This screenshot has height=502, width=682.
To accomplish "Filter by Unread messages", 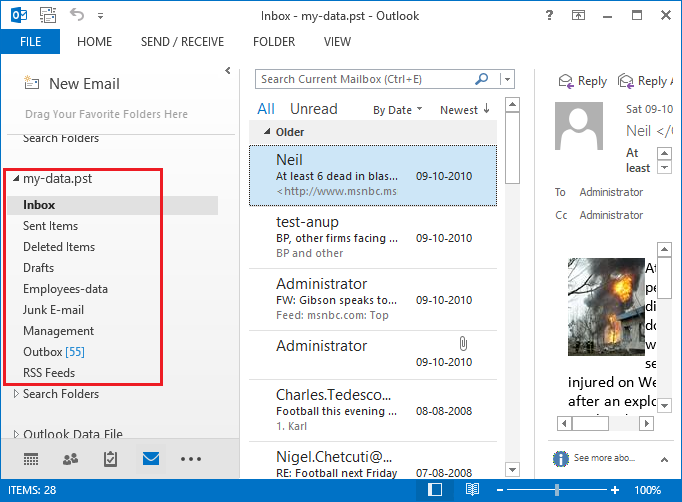I will point(314,109).
